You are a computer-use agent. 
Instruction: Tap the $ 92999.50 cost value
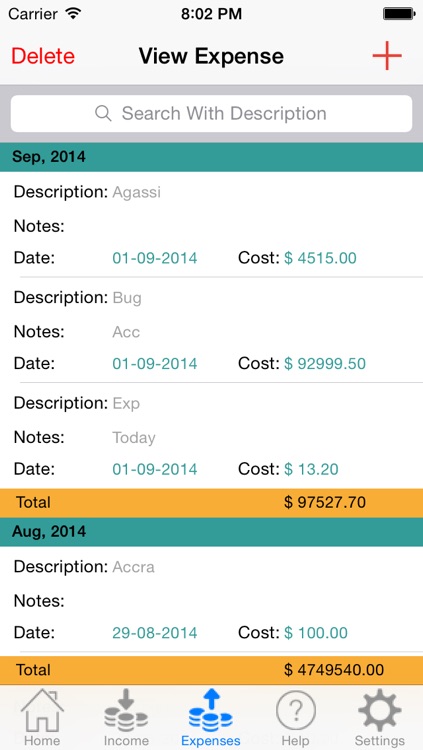325,364
